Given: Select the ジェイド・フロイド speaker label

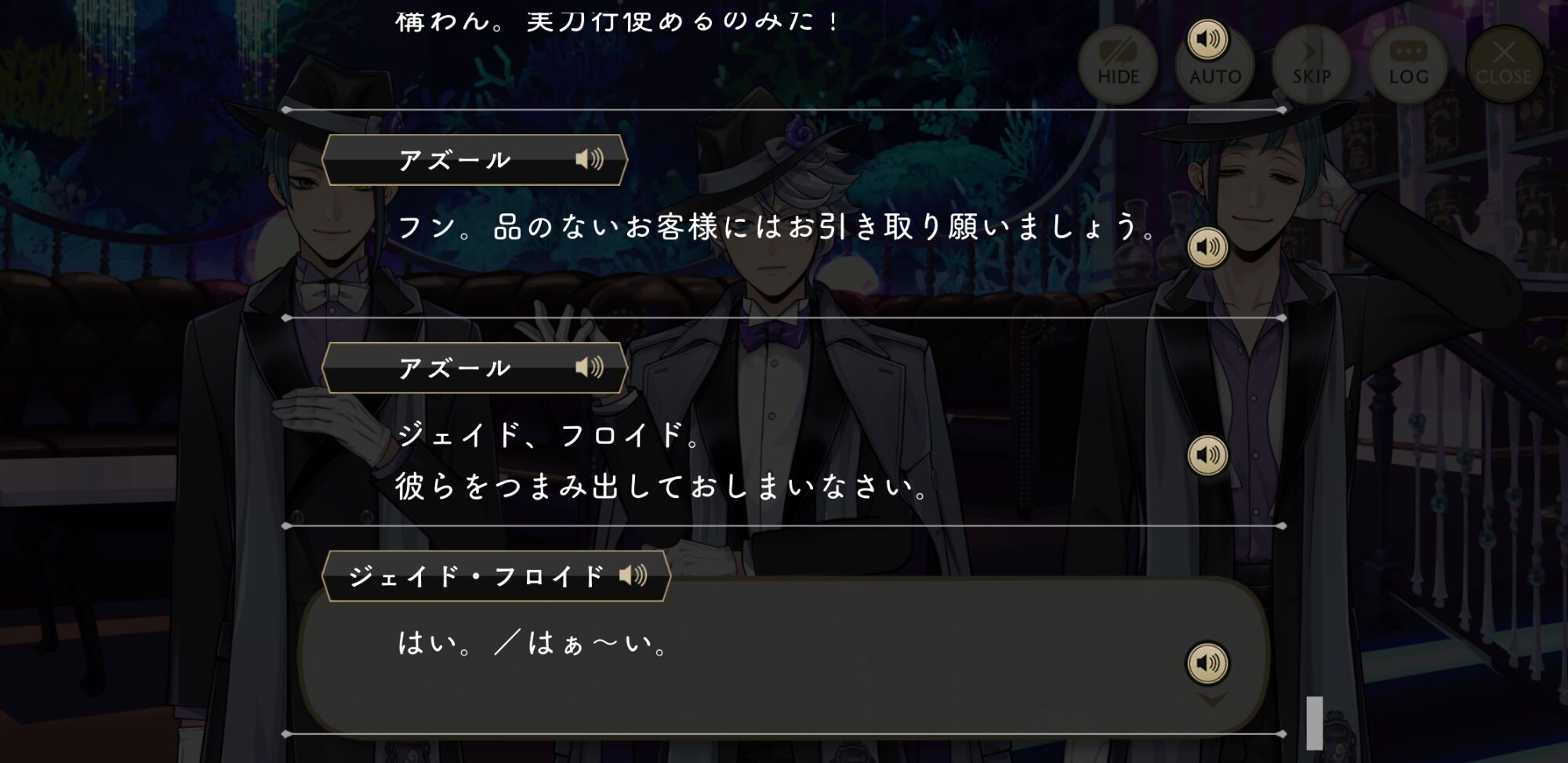Looking at the screenshot, I should pos(476,576).
